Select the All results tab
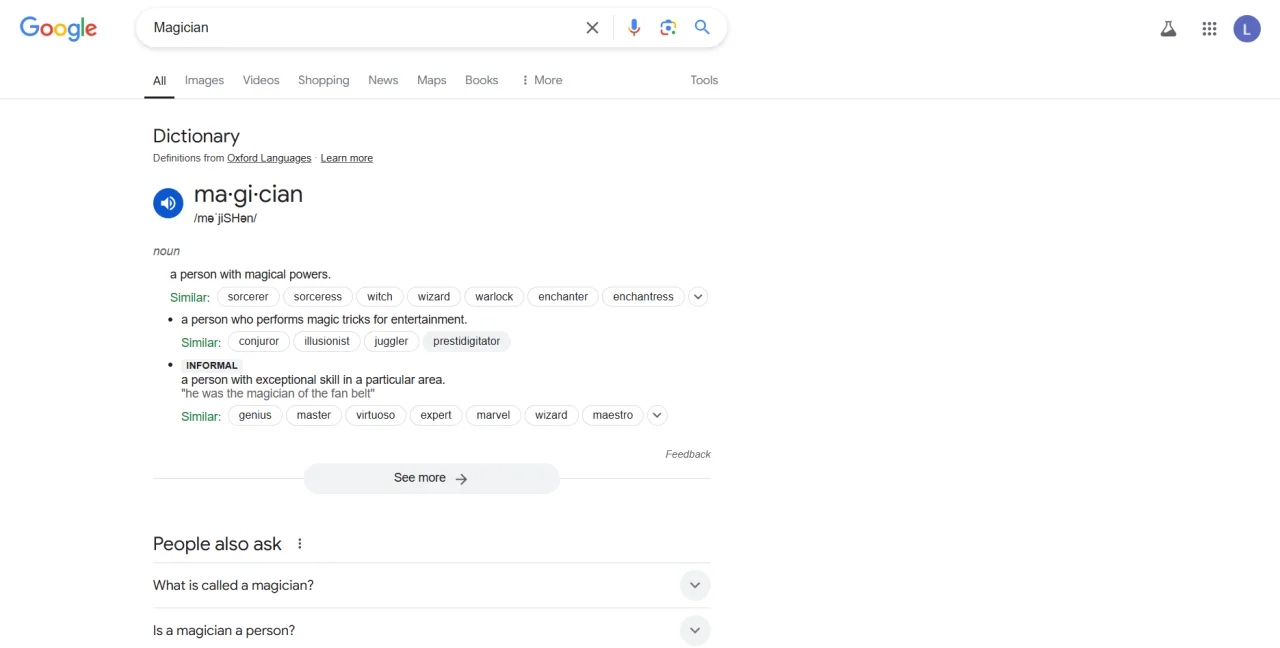The height and width of the screenshot is (648, 1280). click(x=159, y=80)
